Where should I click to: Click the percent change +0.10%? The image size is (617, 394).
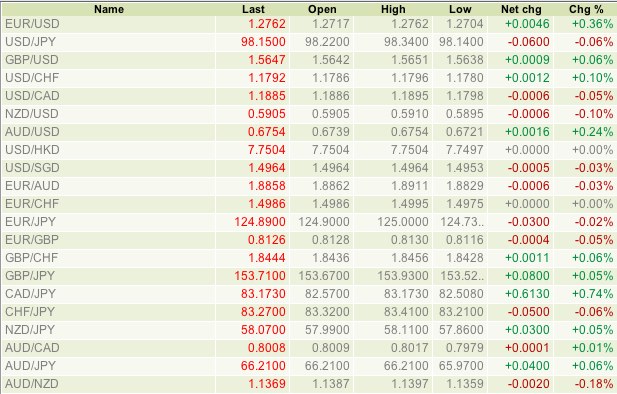tap(593, 78)
